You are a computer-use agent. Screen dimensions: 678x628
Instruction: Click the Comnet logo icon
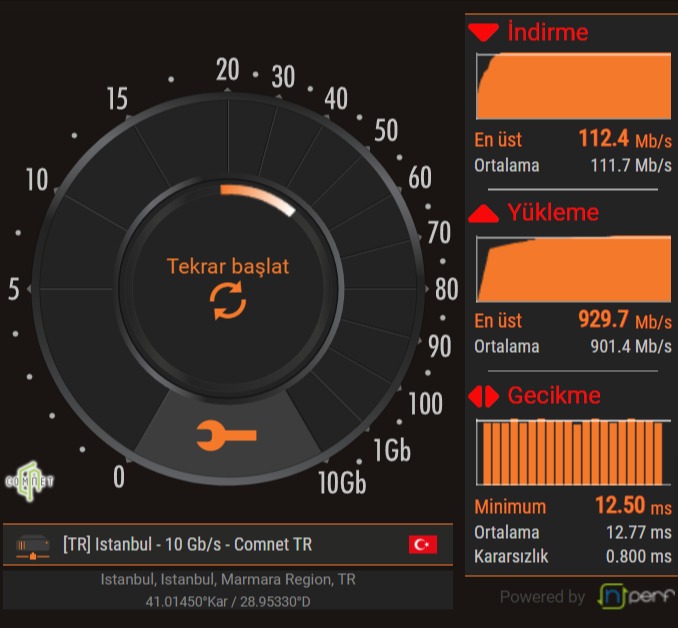tap(29, 481)
